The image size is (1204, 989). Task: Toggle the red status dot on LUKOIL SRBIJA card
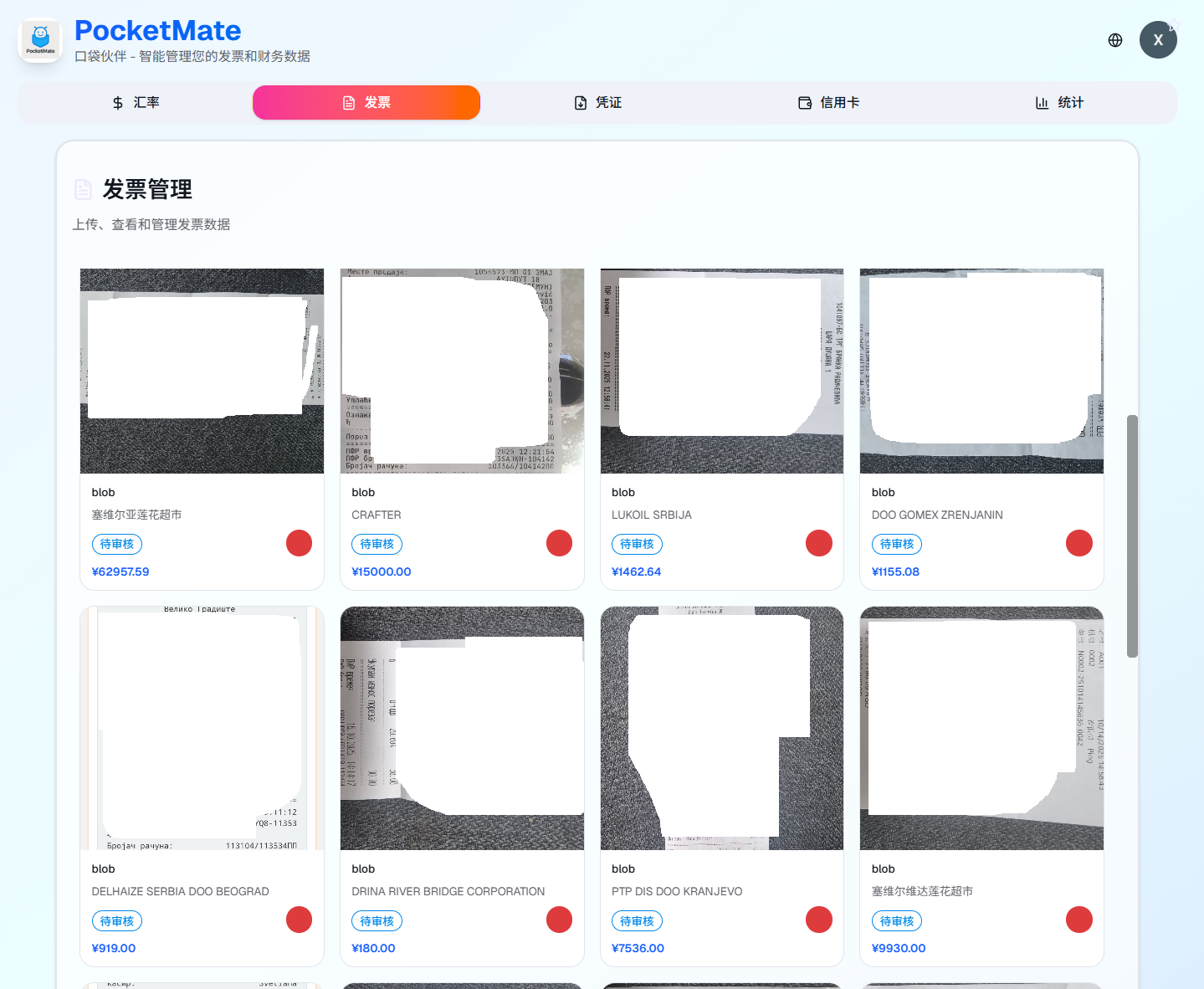coord(818,543)
